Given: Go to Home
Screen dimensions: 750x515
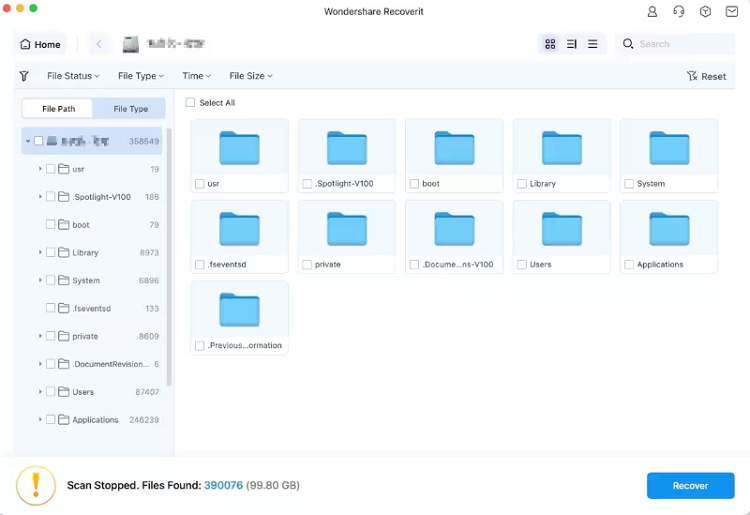Looking at the screenshot, I should coord(40,44).
